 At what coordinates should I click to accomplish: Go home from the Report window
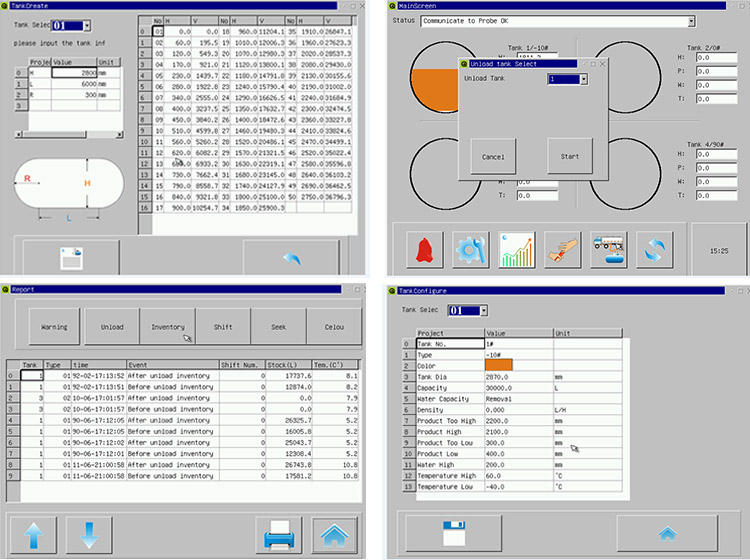pyautogui.click(x=334, y=534)
